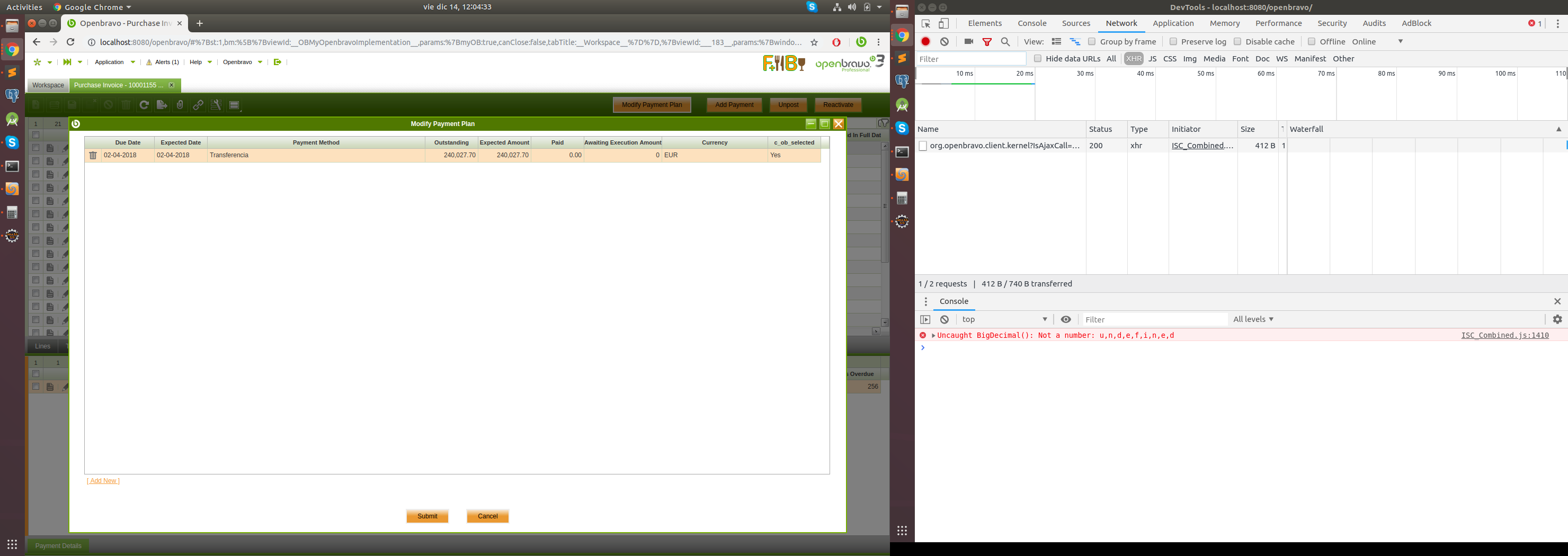This screenshot has height=556, width=1568.
Task: Click the Add Payment button
Action: 734,105
